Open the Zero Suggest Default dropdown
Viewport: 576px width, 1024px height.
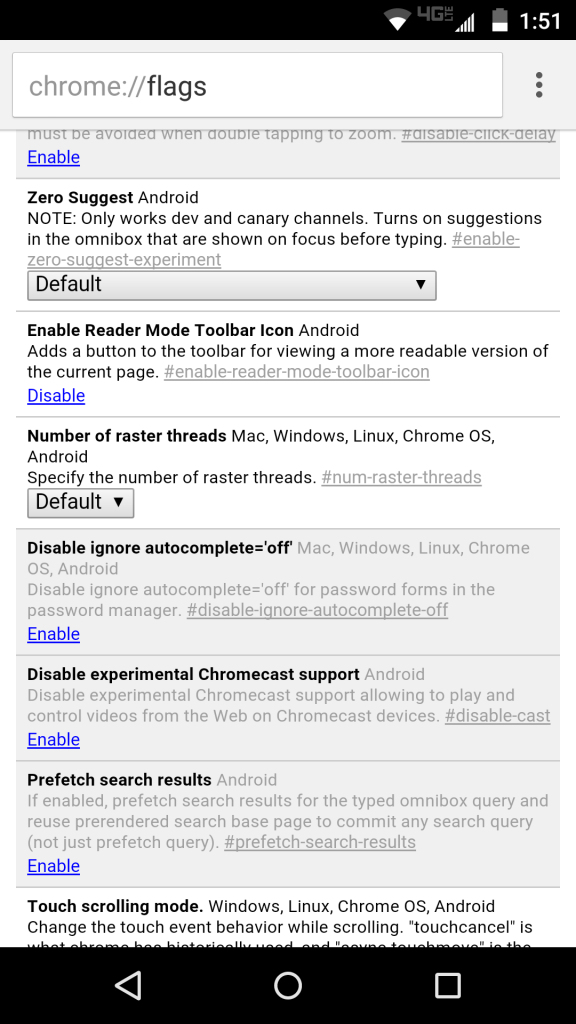coord(231,285)
